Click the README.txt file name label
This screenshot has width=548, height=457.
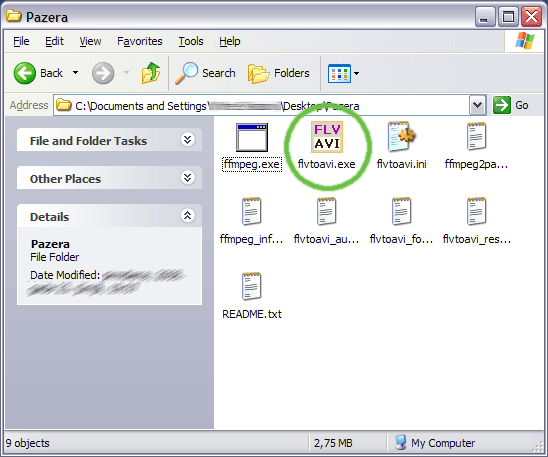252,314
